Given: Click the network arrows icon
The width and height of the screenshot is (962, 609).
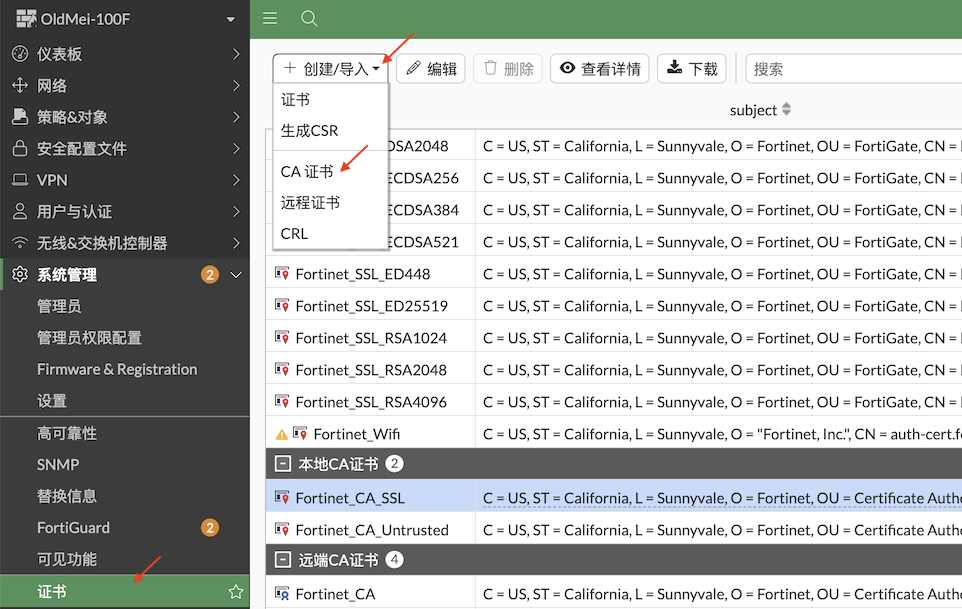Looking at the screenshot, I should 20,85.
